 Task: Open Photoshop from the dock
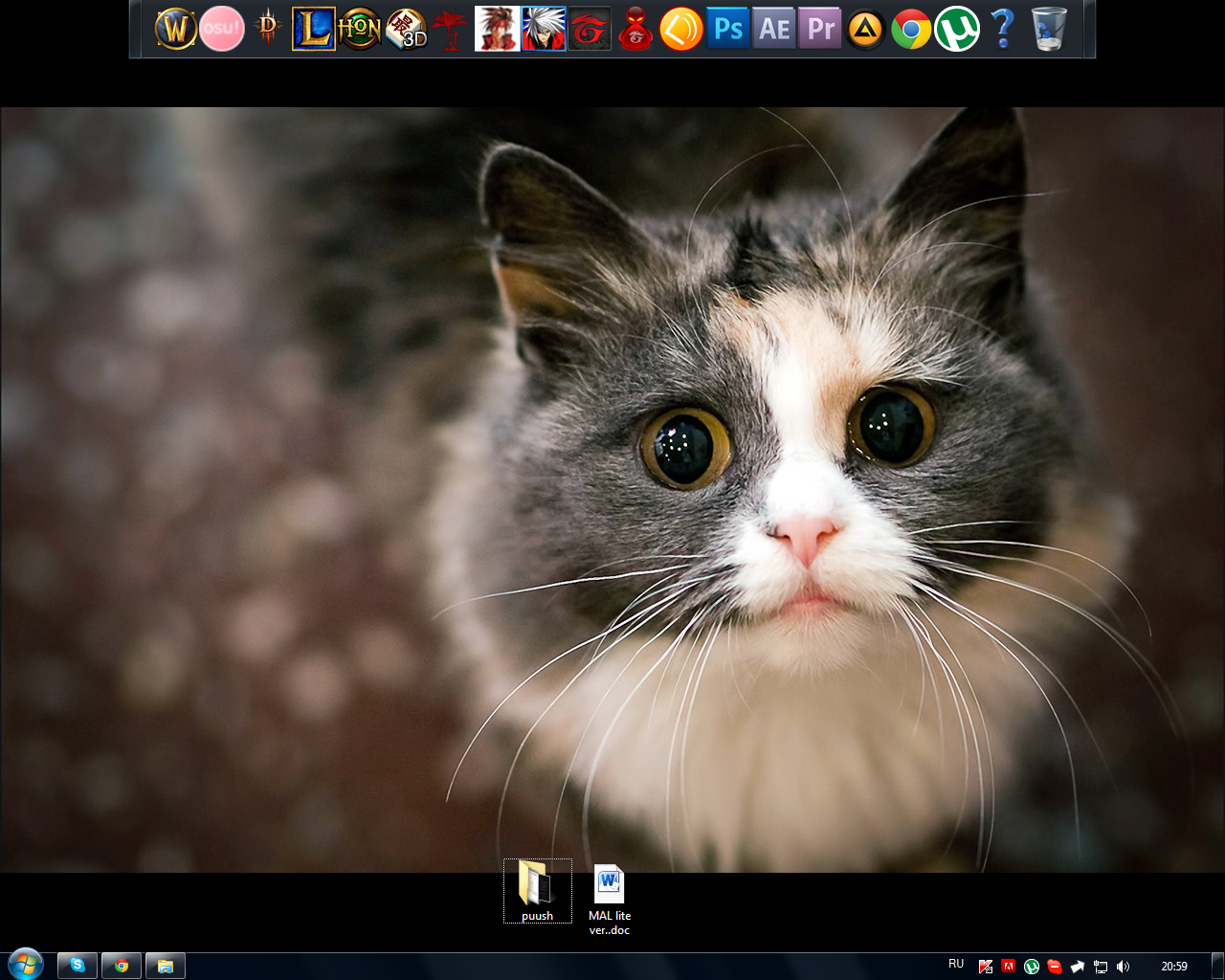pyautogui.click(x=727, y=29)
